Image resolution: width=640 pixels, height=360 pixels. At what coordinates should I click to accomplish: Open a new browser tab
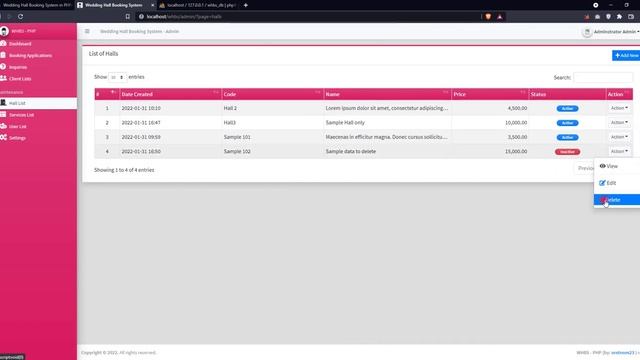pos(246,5)
